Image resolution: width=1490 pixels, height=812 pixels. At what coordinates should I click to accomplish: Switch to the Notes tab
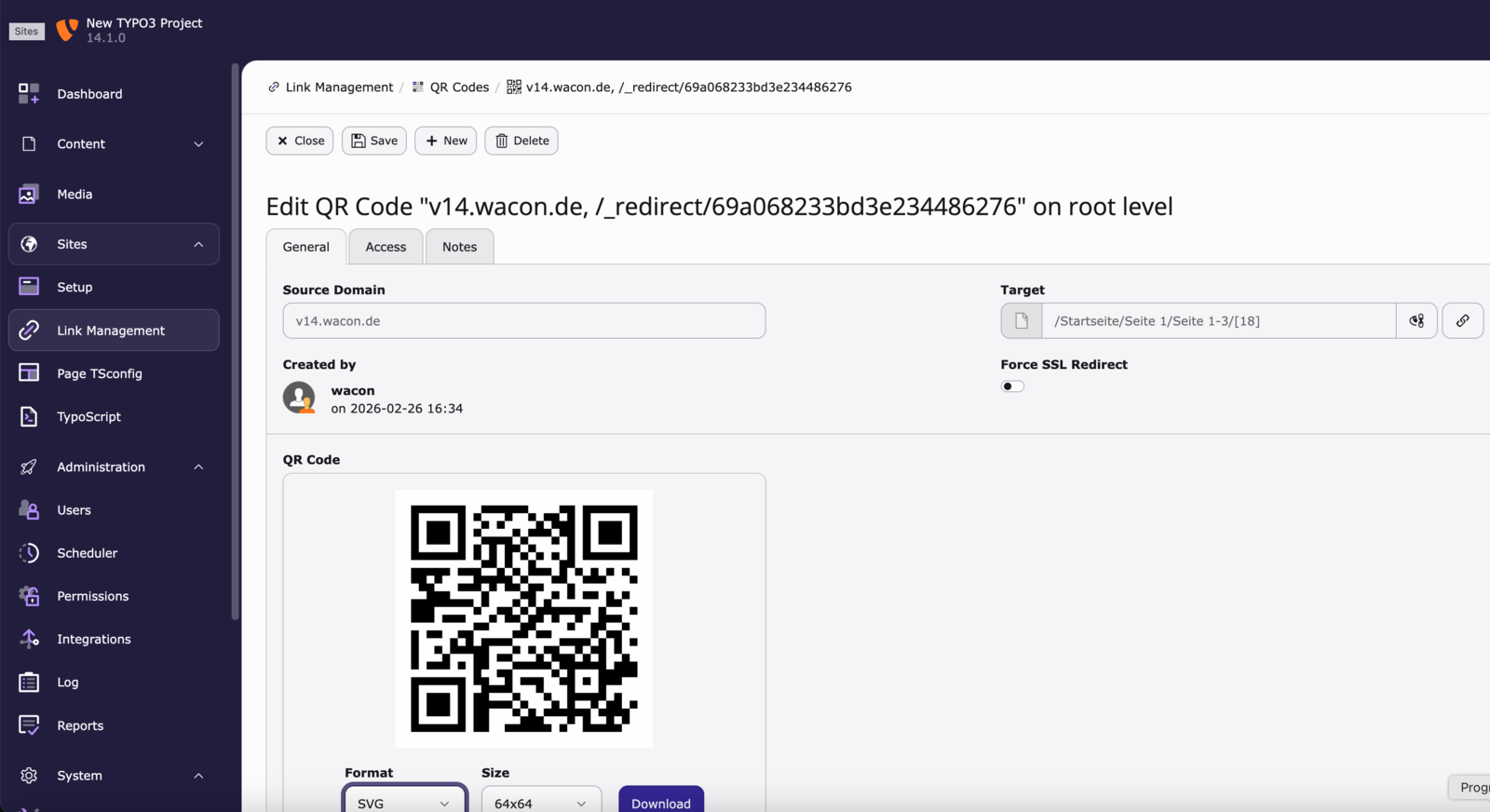tap(459, 247)
